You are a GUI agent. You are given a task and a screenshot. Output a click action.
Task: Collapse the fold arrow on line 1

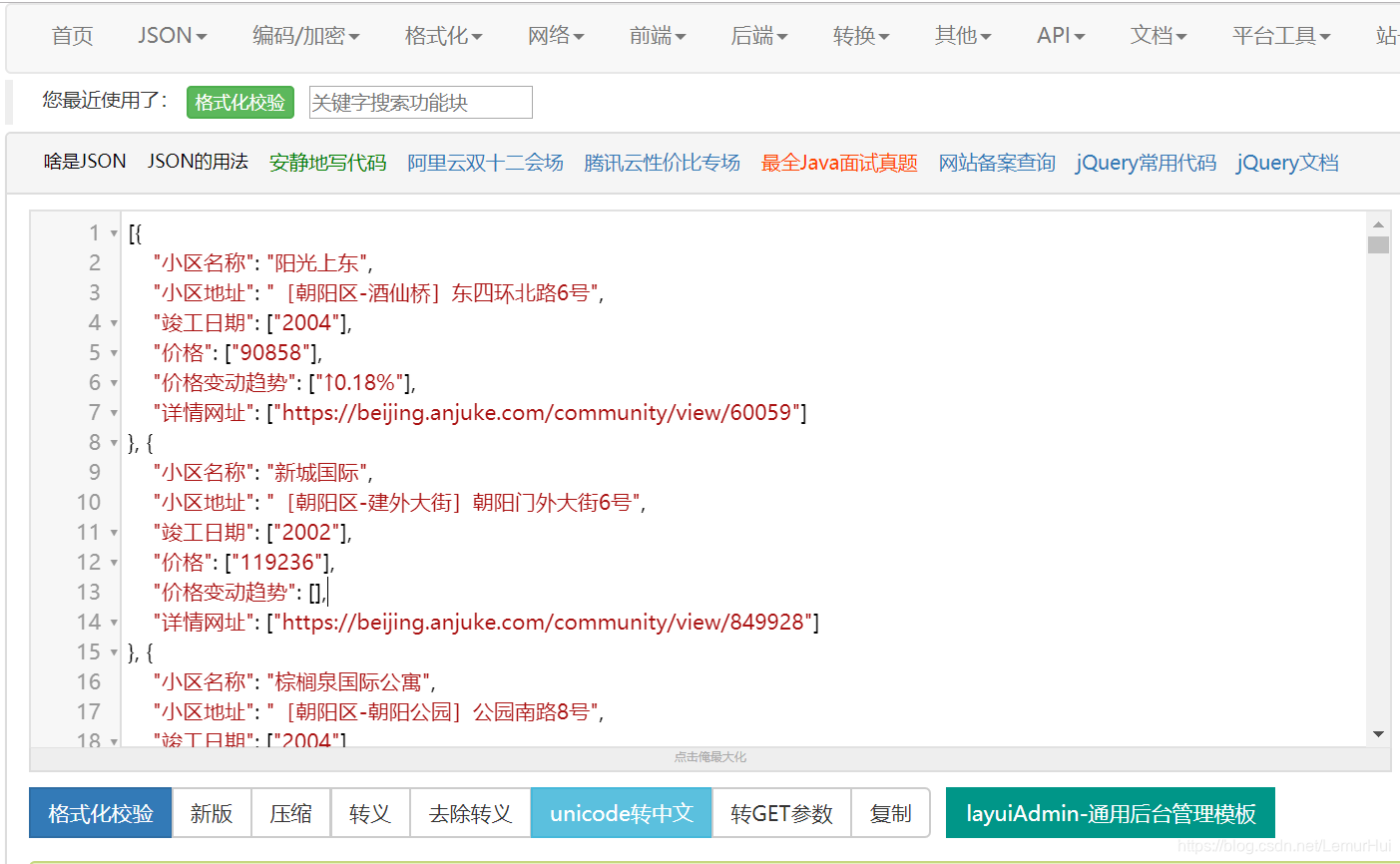[x=114, y=233]
